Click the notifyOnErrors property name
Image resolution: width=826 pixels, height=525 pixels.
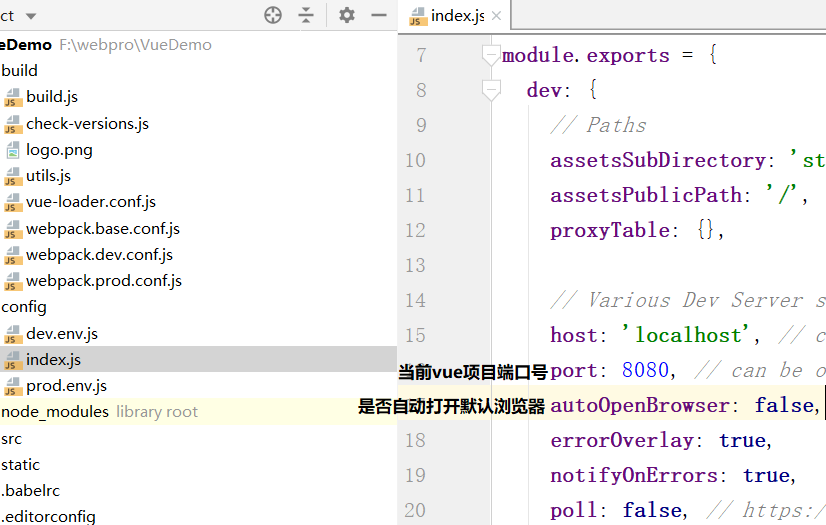(634, 476)
